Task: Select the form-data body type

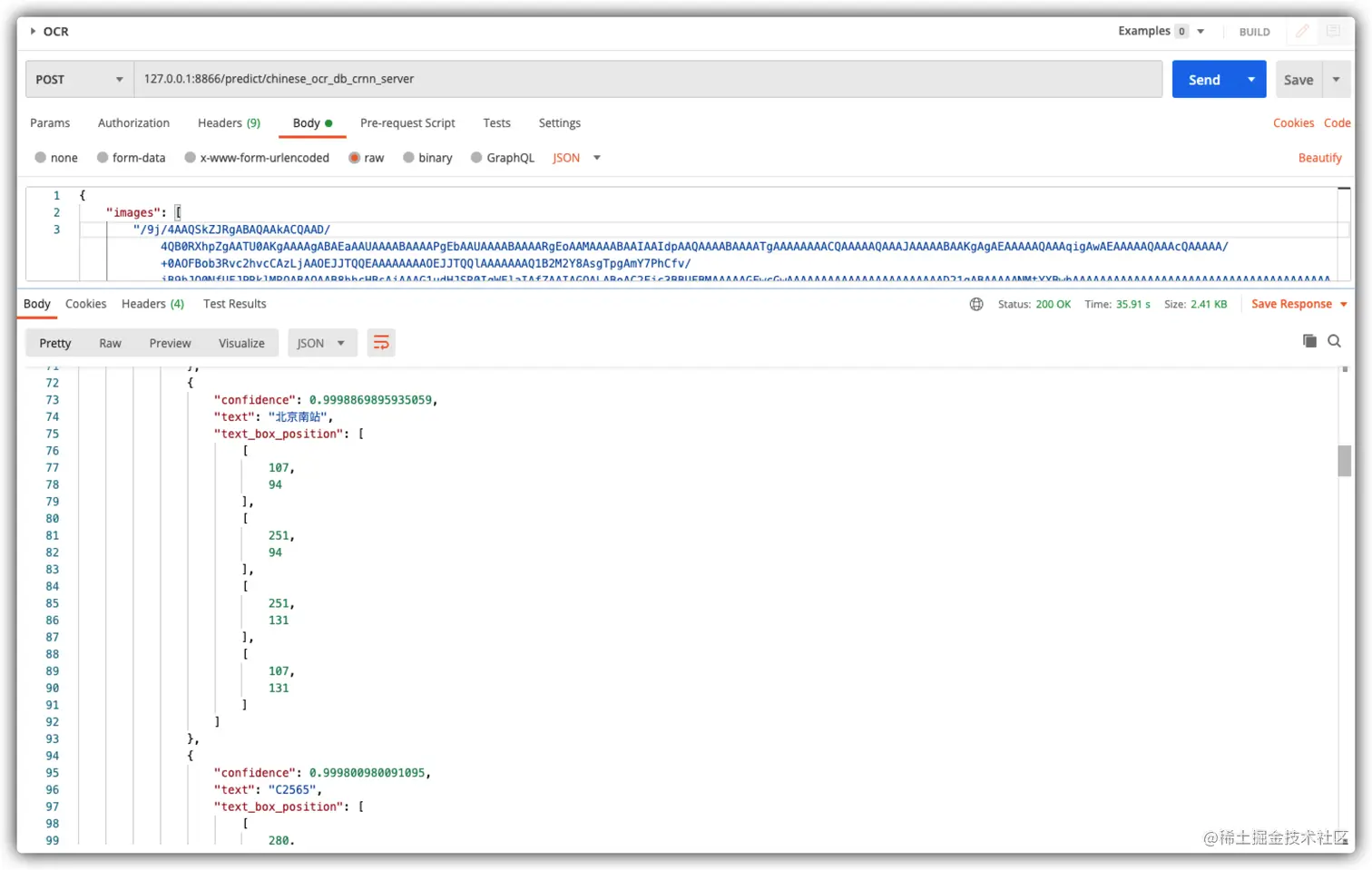Action: tap(132, 157)
